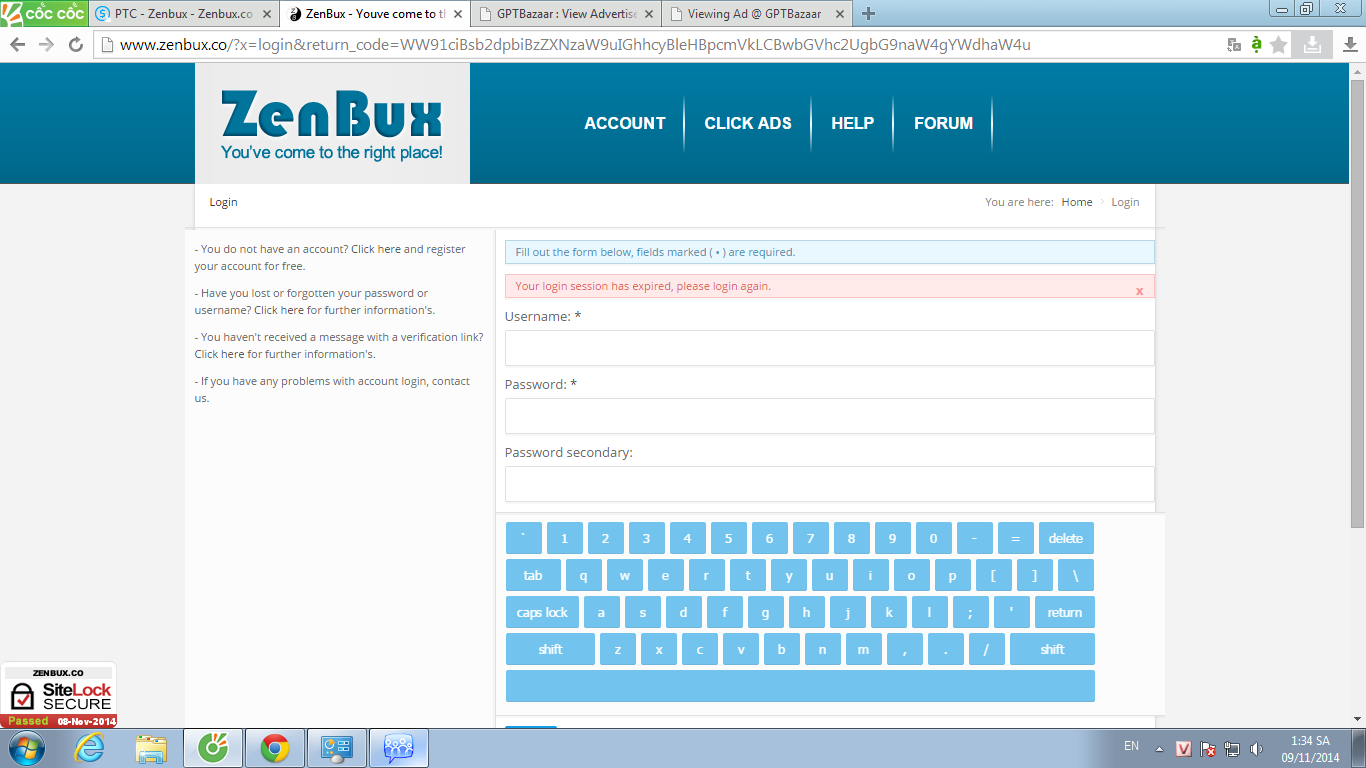The width and height of the screenshot is (1366, 768).
Task: Bookmark this page with the star icon
Action: point(1279,45)
